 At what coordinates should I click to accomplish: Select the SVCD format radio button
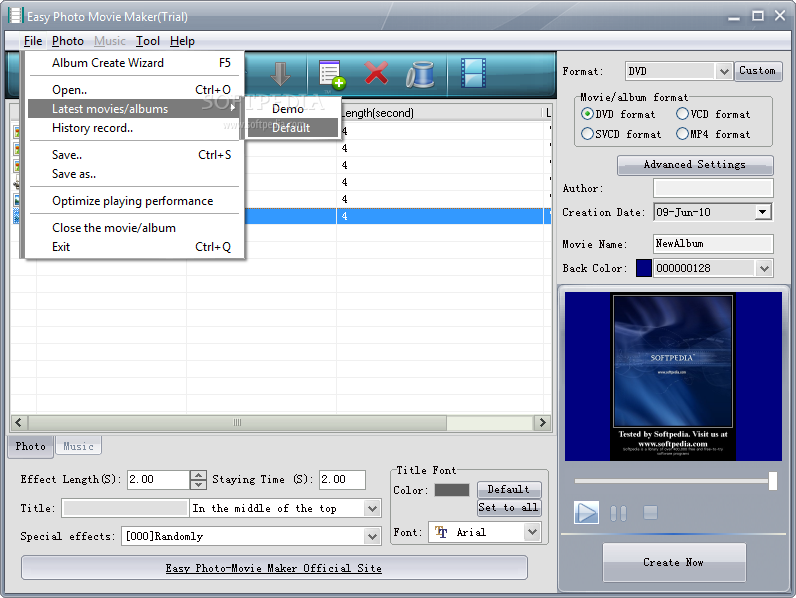[587, 134]
